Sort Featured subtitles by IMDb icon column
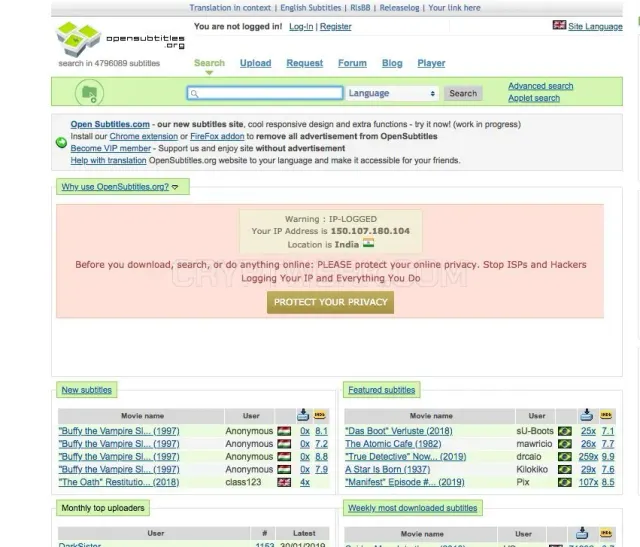 [x=606, y=415]
